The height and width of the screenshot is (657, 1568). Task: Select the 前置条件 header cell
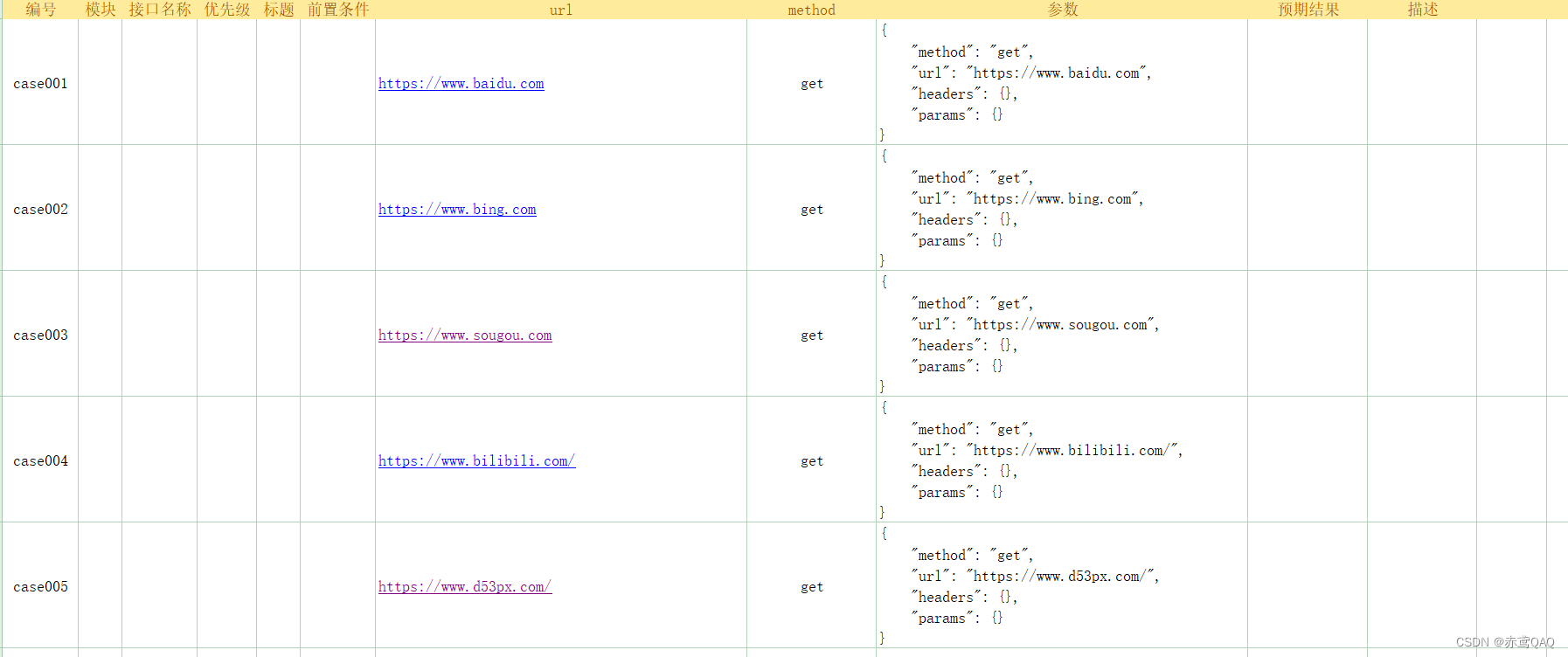[338, 10]
